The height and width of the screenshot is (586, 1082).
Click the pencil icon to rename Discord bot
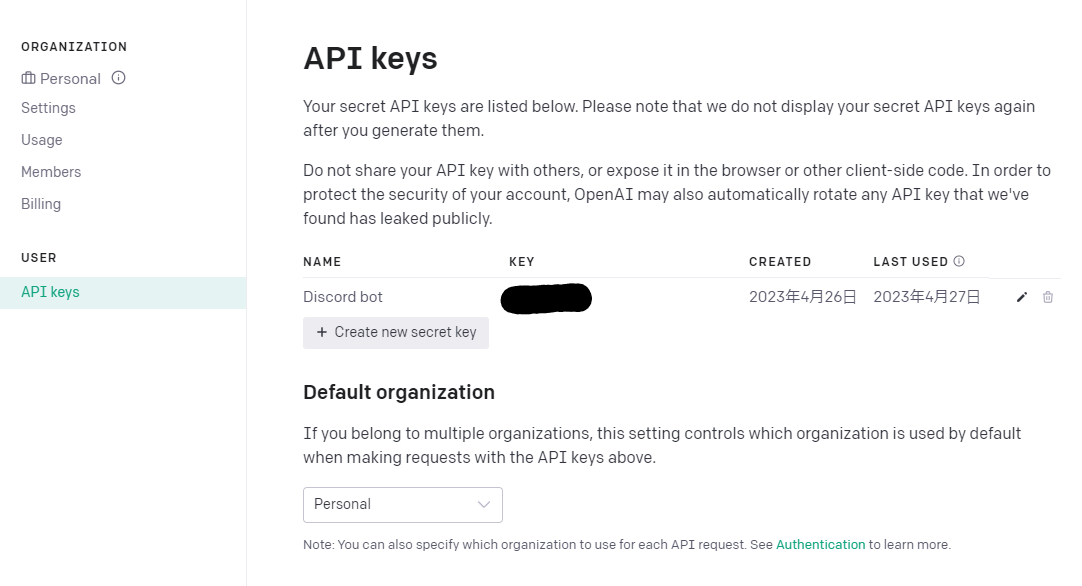tap(1021, 297)
